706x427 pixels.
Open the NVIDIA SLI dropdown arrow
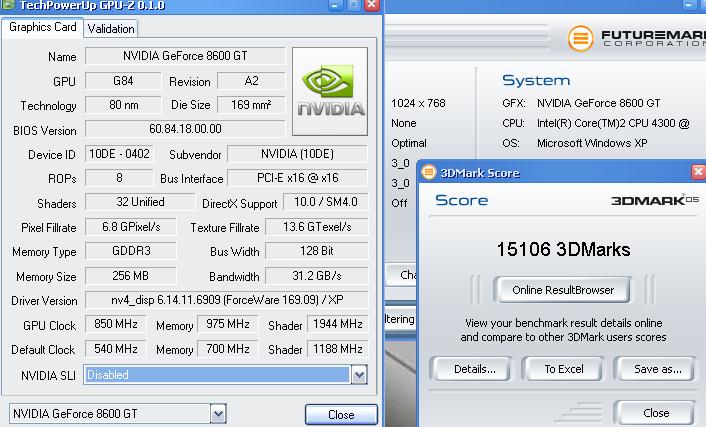tap(359, 375)
